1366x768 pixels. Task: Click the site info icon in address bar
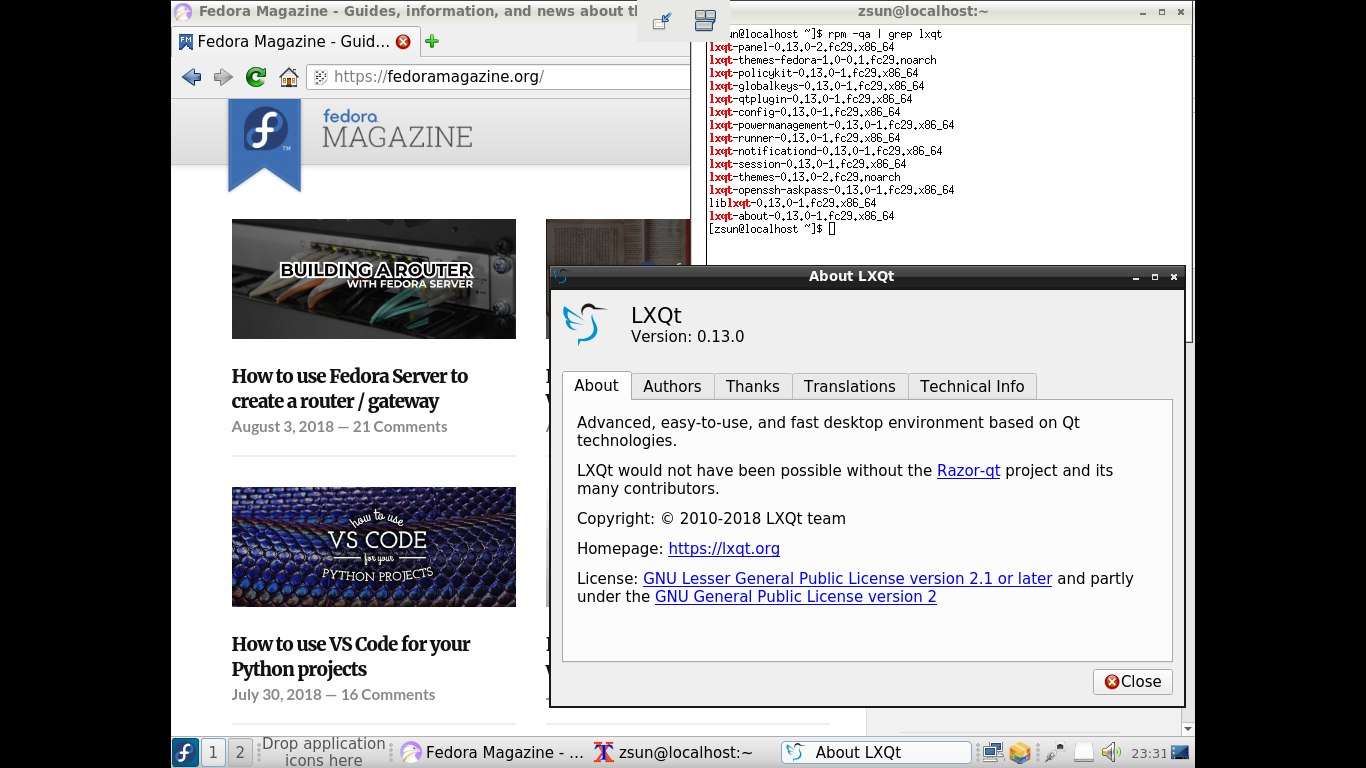point(320,77)
